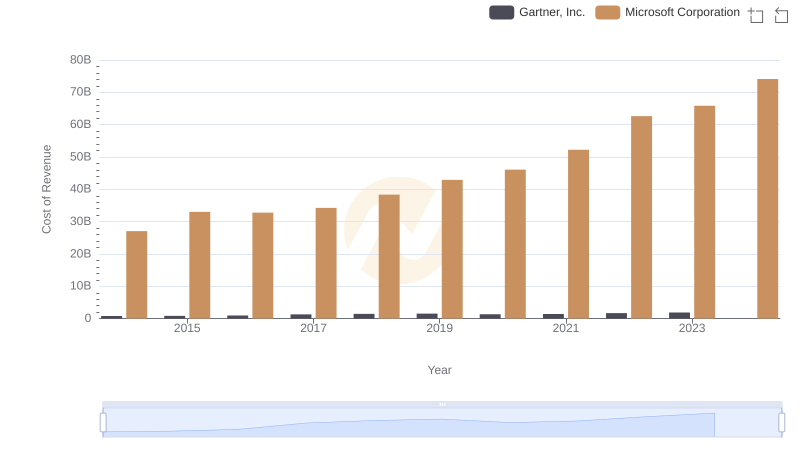Click the Microsoft tan legend swatch
Screen dimensions: 800x461
click(x=608, y=12)
